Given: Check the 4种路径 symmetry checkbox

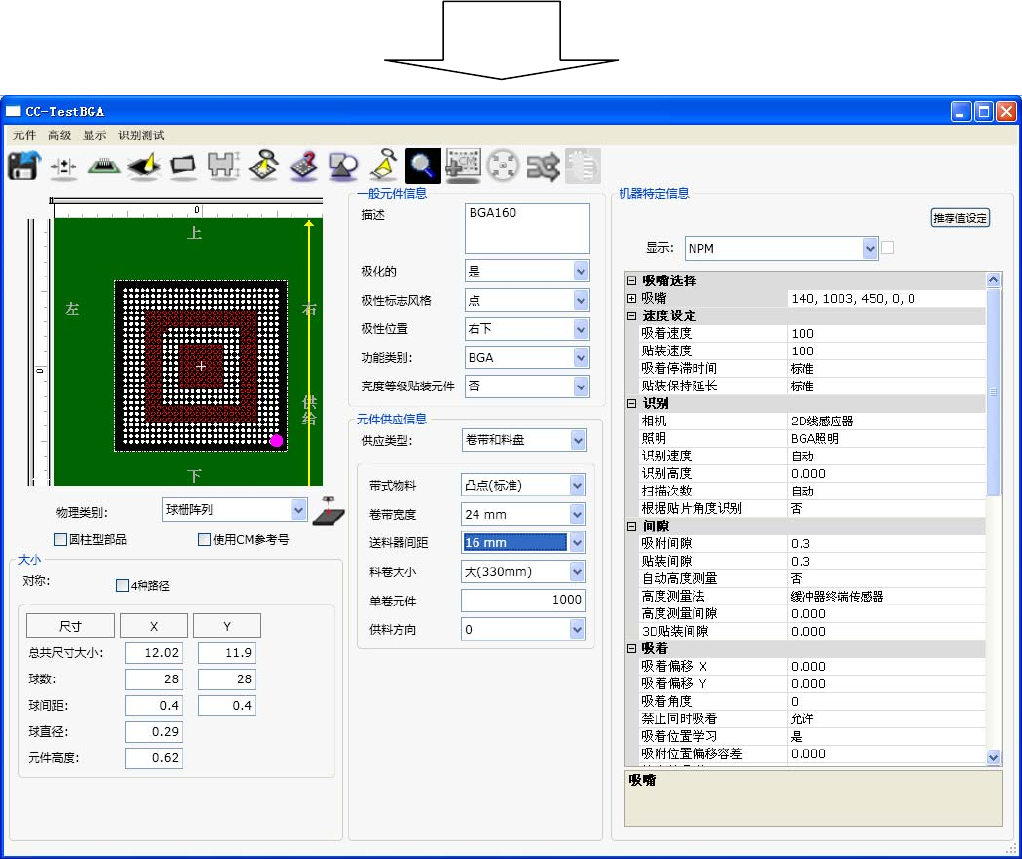Looking at the screenshot, I should [123, 585].
